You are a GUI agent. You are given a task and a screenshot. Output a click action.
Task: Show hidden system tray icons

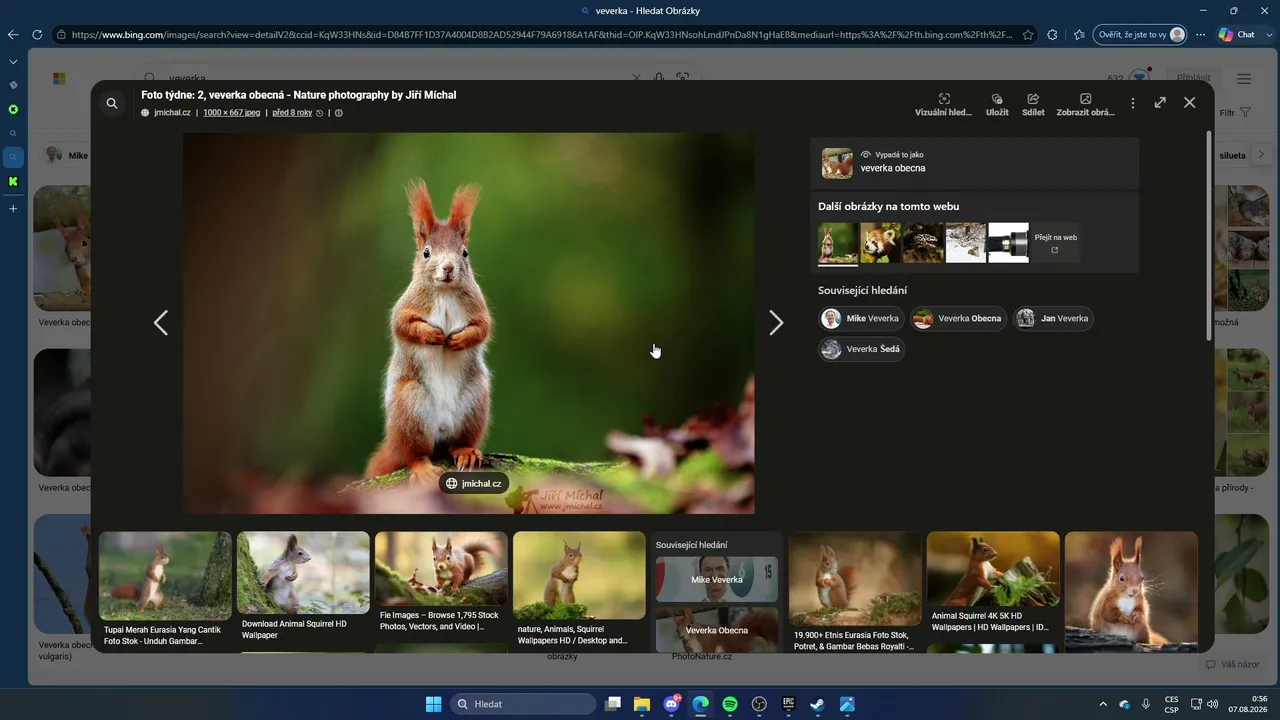[1103, 704]
